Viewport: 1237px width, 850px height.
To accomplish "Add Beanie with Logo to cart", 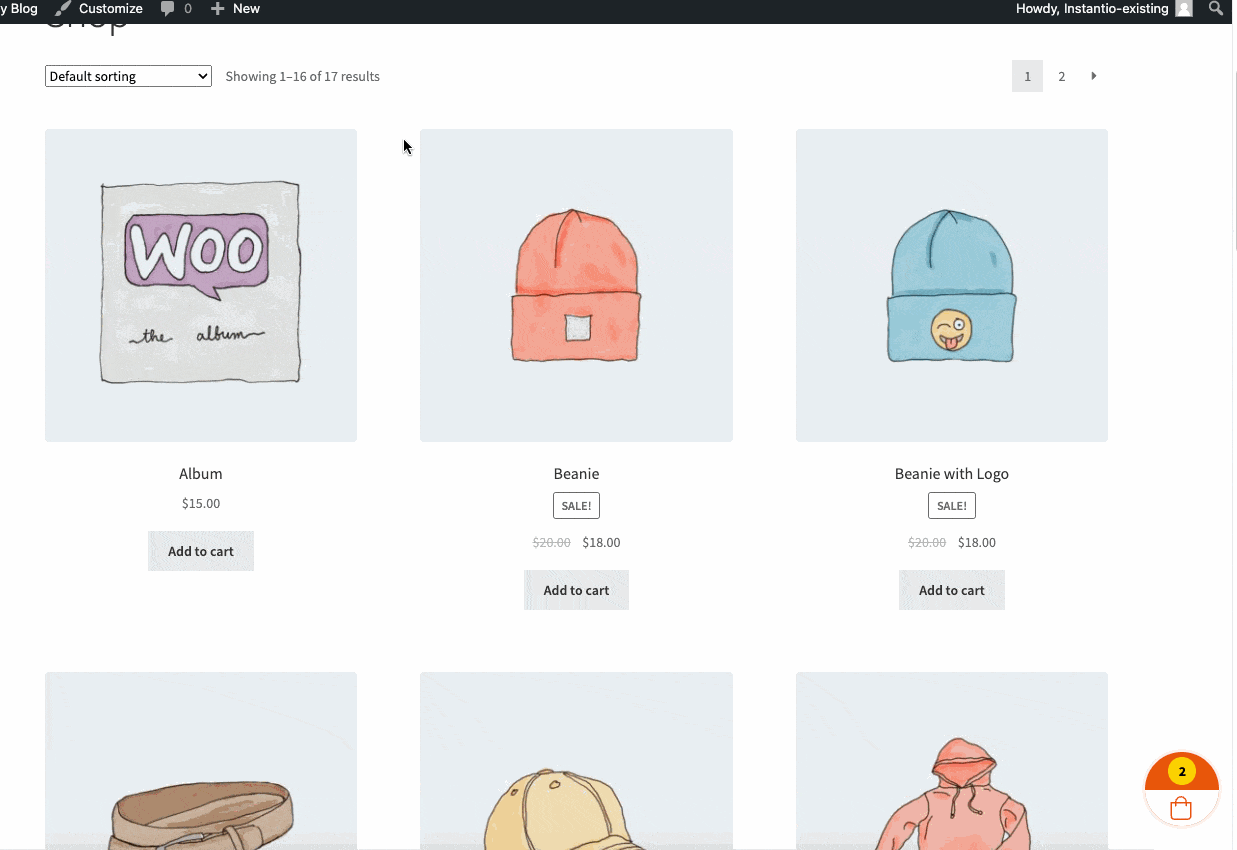I will (951, 590).
